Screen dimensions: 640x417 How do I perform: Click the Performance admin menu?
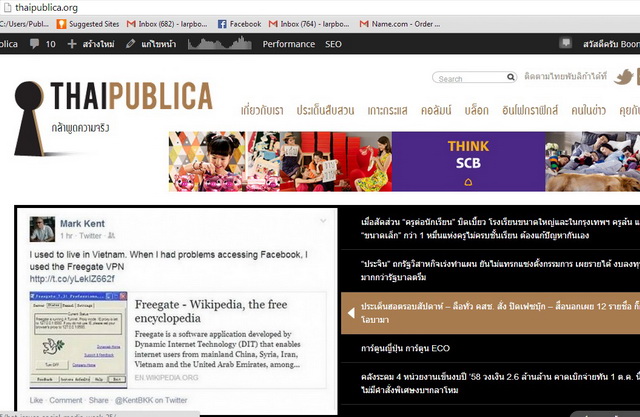[289, 44]
